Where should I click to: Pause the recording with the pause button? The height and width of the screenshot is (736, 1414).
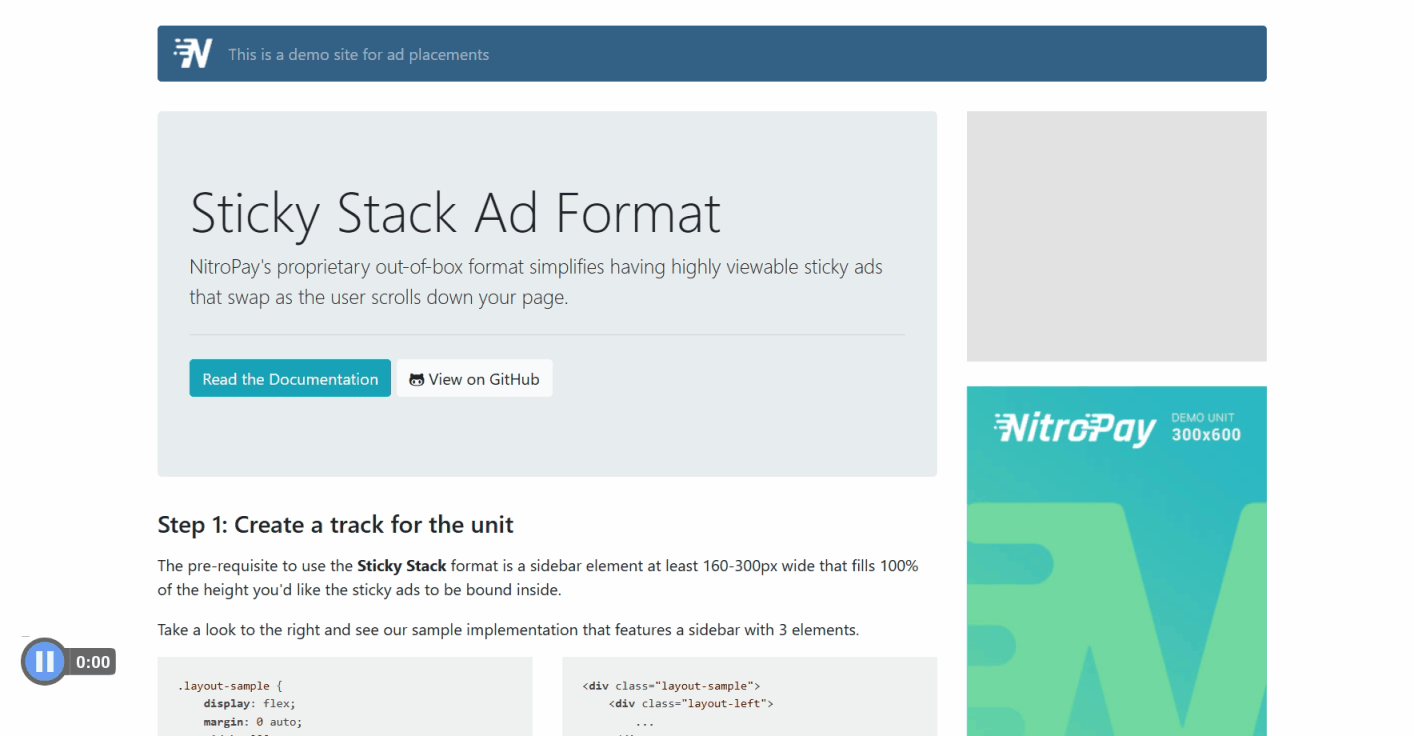pos(44,661)
